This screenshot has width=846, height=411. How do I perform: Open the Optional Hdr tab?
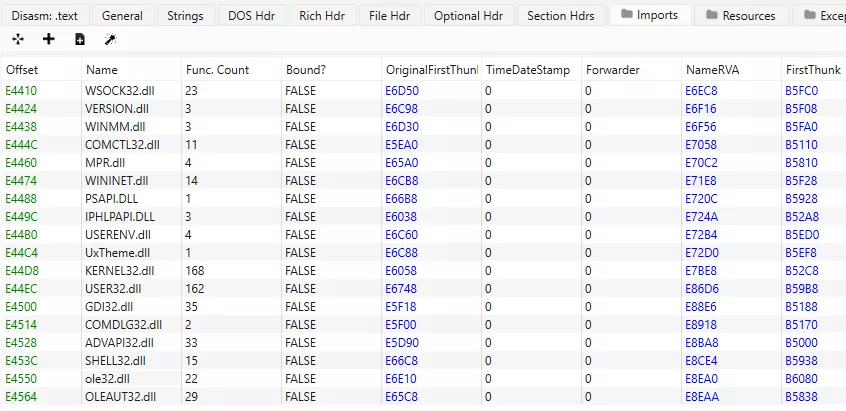(469, 16)
